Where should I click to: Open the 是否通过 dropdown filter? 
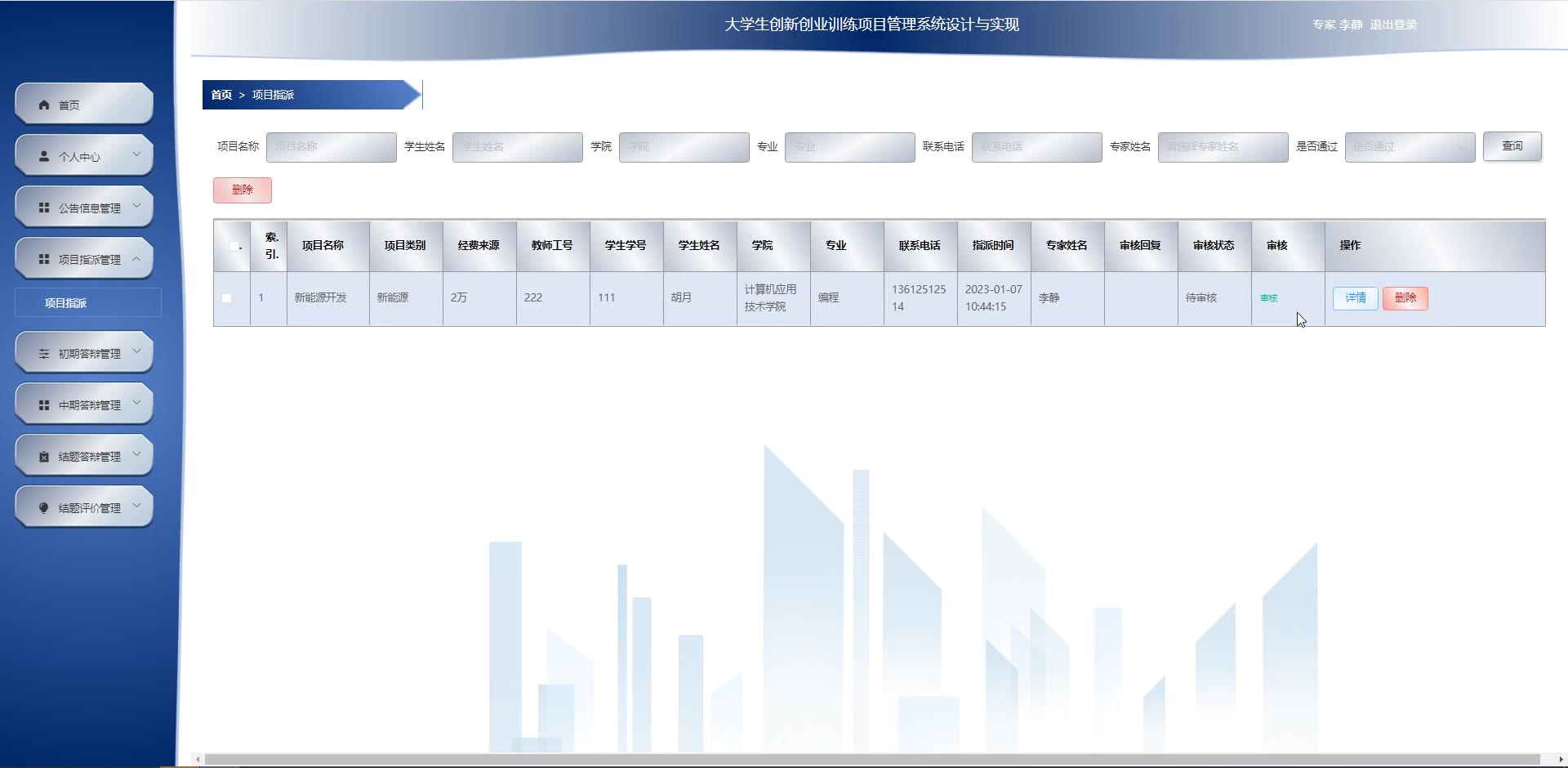[x=1410, y=147]
